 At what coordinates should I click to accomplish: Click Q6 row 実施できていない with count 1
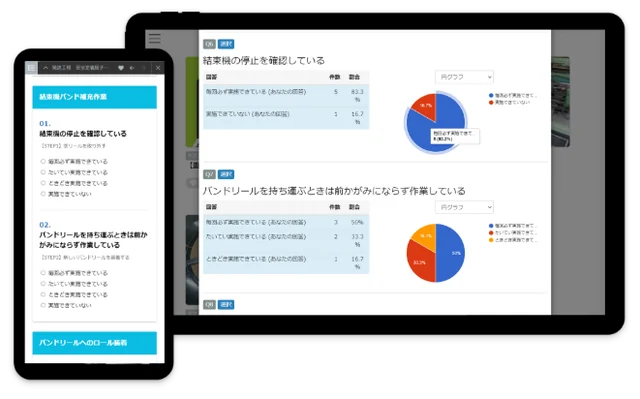click(x=286, y=118)
